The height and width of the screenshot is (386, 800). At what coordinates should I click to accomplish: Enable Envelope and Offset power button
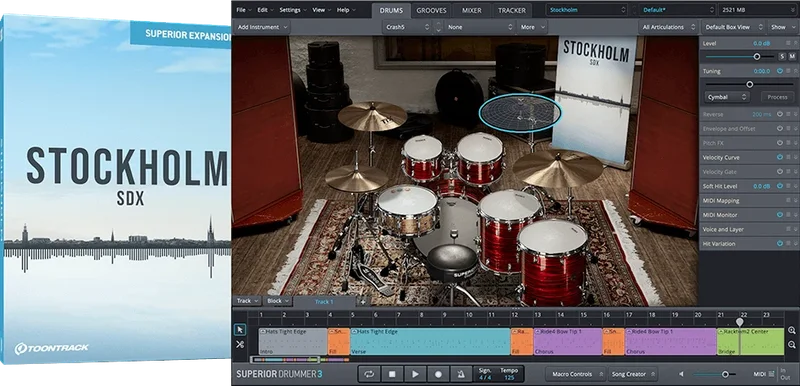pyautogui.click(x=780, y=128)
